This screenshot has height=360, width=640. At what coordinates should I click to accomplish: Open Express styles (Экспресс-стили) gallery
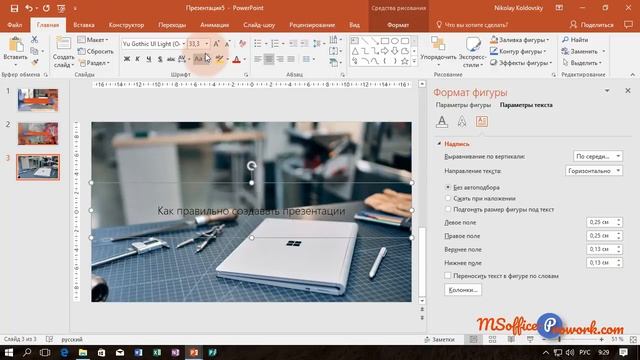[x=473, y=51]
